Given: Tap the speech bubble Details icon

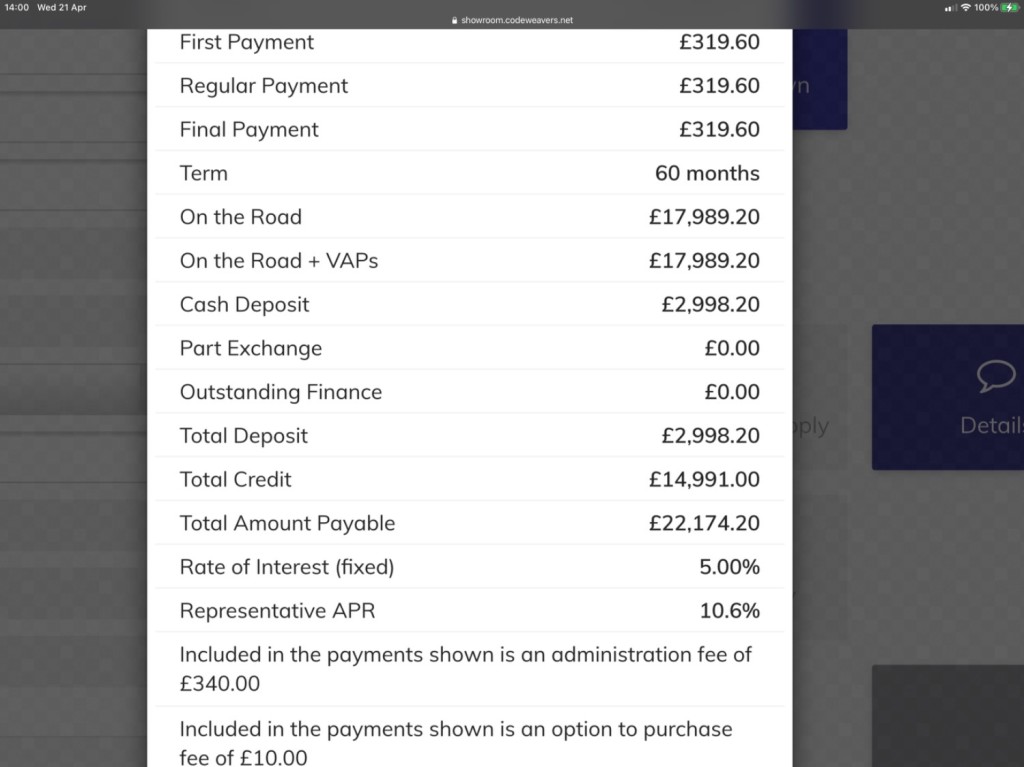Looking at the screenshot, I should (996, 376).
